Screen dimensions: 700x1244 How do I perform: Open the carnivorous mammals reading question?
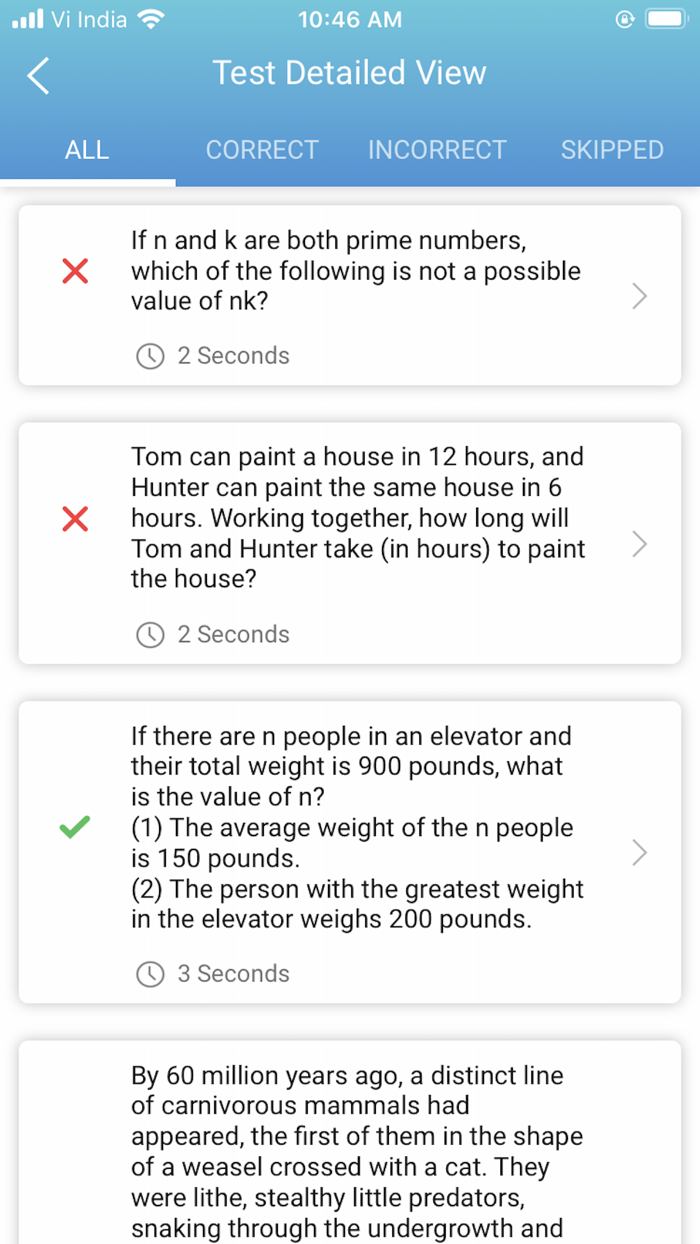coord(350,1140)
